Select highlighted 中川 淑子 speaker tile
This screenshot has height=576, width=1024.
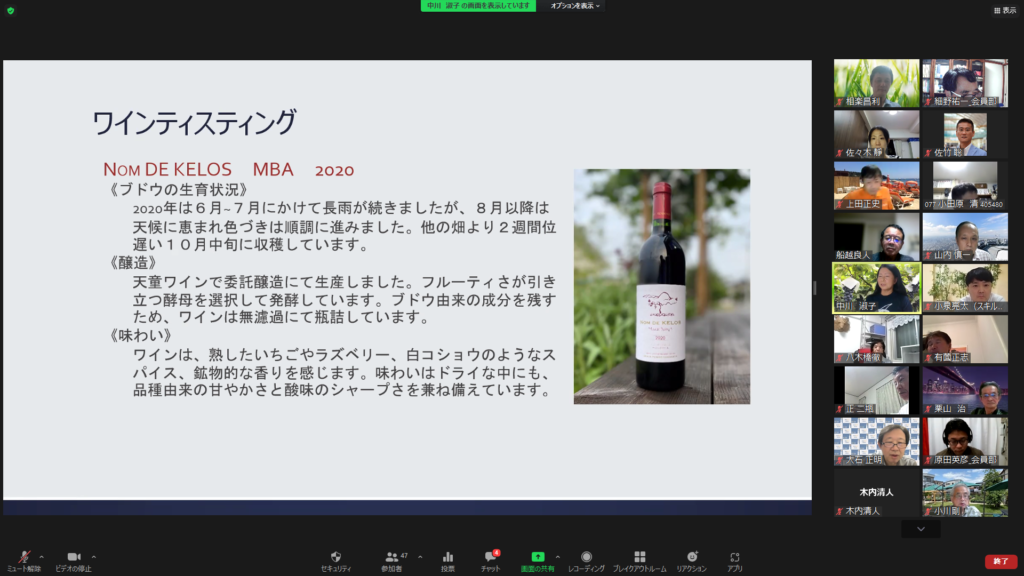pyautogui.click(x=876, y=288)
